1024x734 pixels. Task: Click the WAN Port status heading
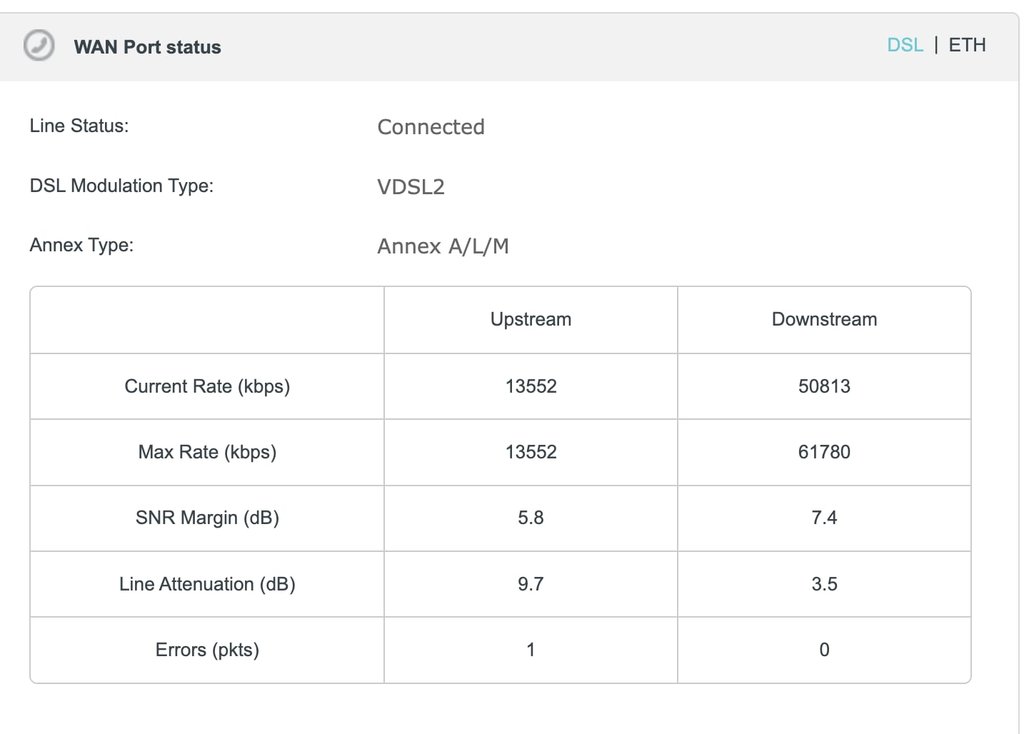(147, 47)
